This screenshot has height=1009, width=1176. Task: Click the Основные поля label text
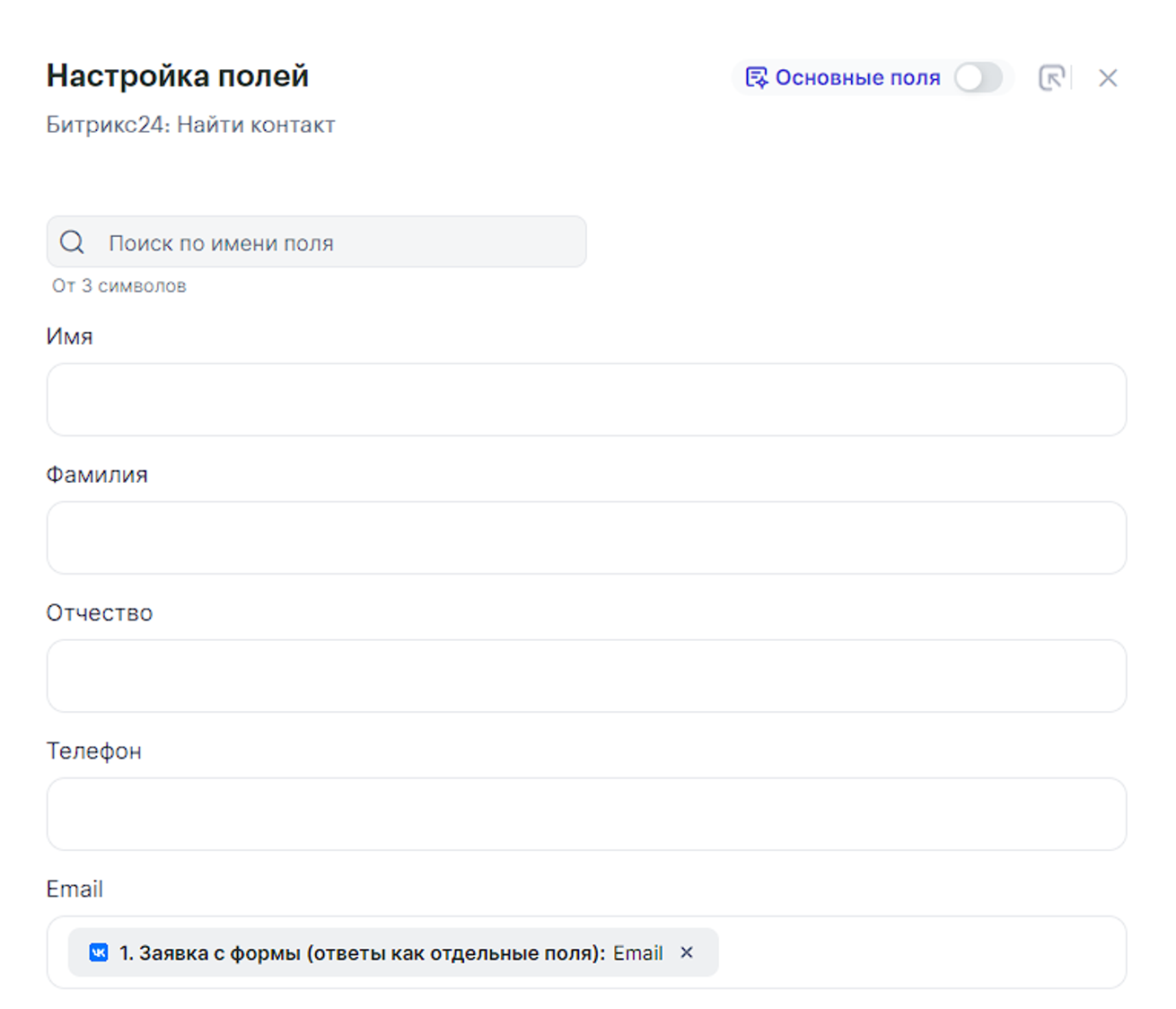point(857,78)
